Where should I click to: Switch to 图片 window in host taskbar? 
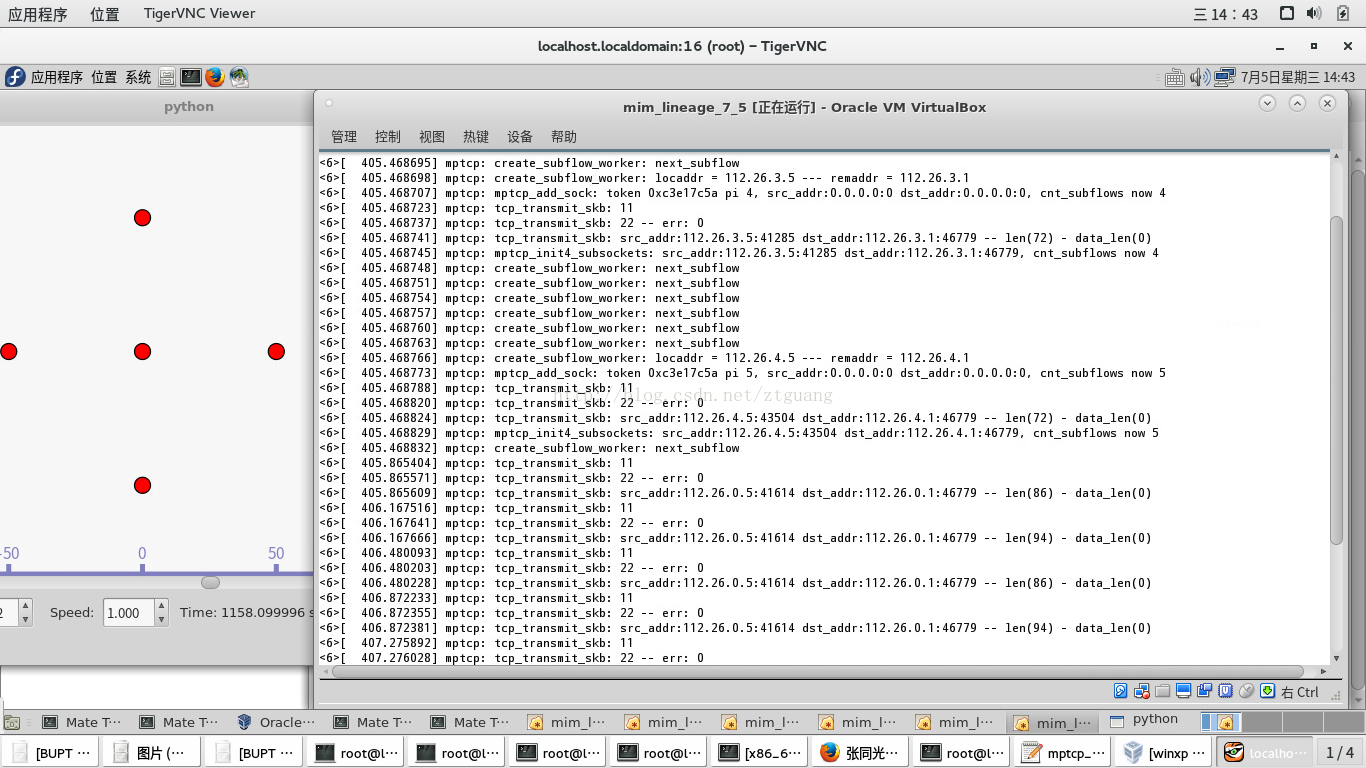[x=152, y=752]
